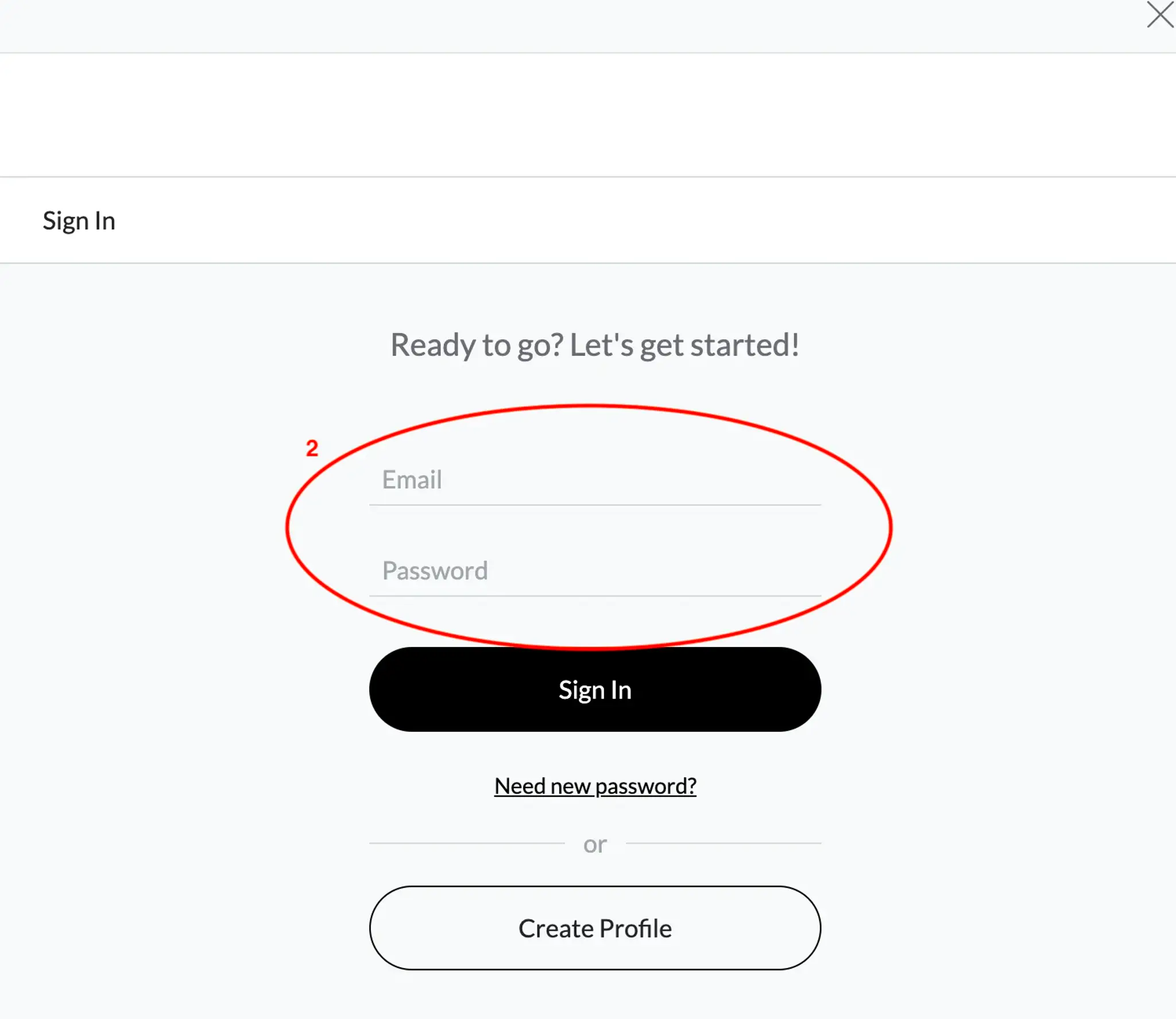This screenshot has width=1176, height=1019.
Task: Click the Sign In title at the left
Action: point(79,221)
